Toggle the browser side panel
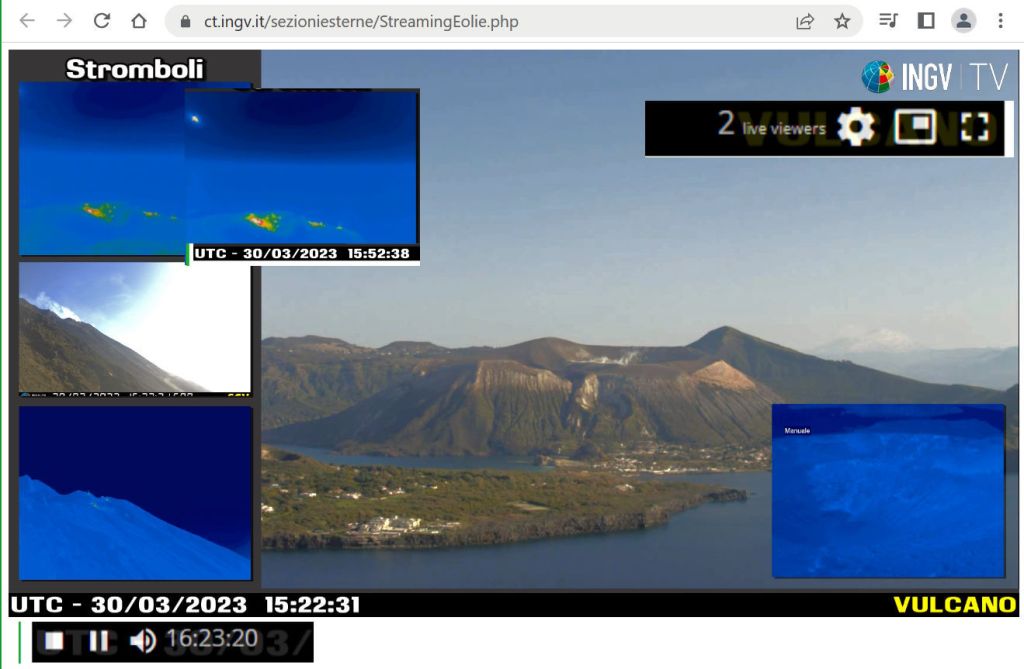This screenshot has width=1024, height=669. (x=926, y=21)
